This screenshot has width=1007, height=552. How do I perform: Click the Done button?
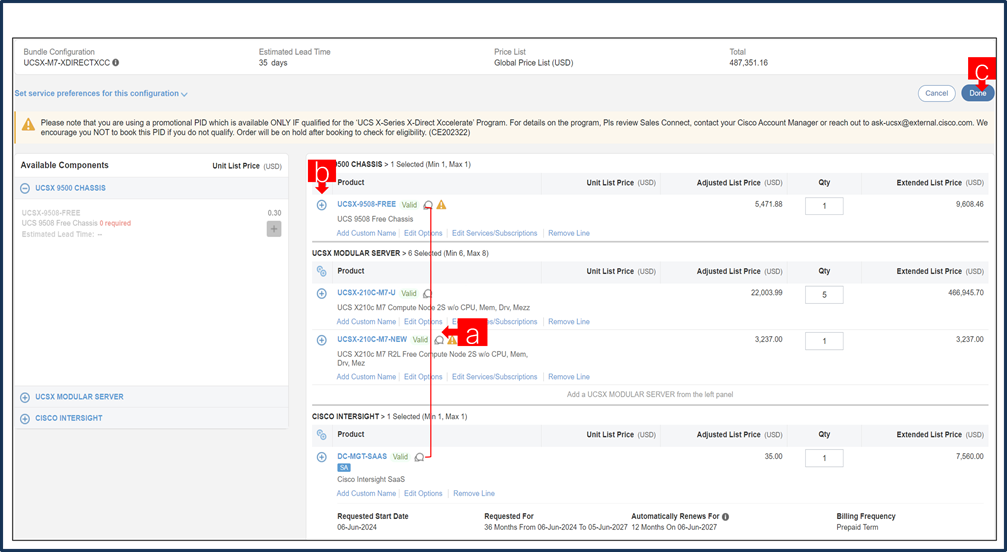[x=977, y=93]
